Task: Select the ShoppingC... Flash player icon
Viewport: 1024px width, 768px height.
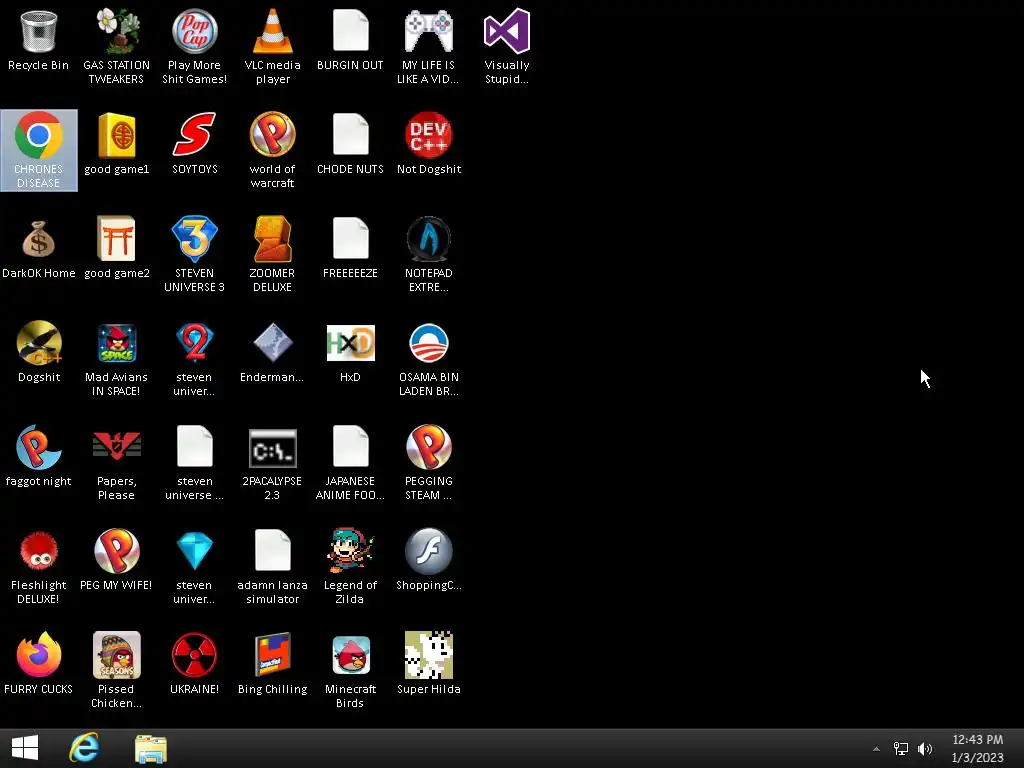Action: [428, 551]
